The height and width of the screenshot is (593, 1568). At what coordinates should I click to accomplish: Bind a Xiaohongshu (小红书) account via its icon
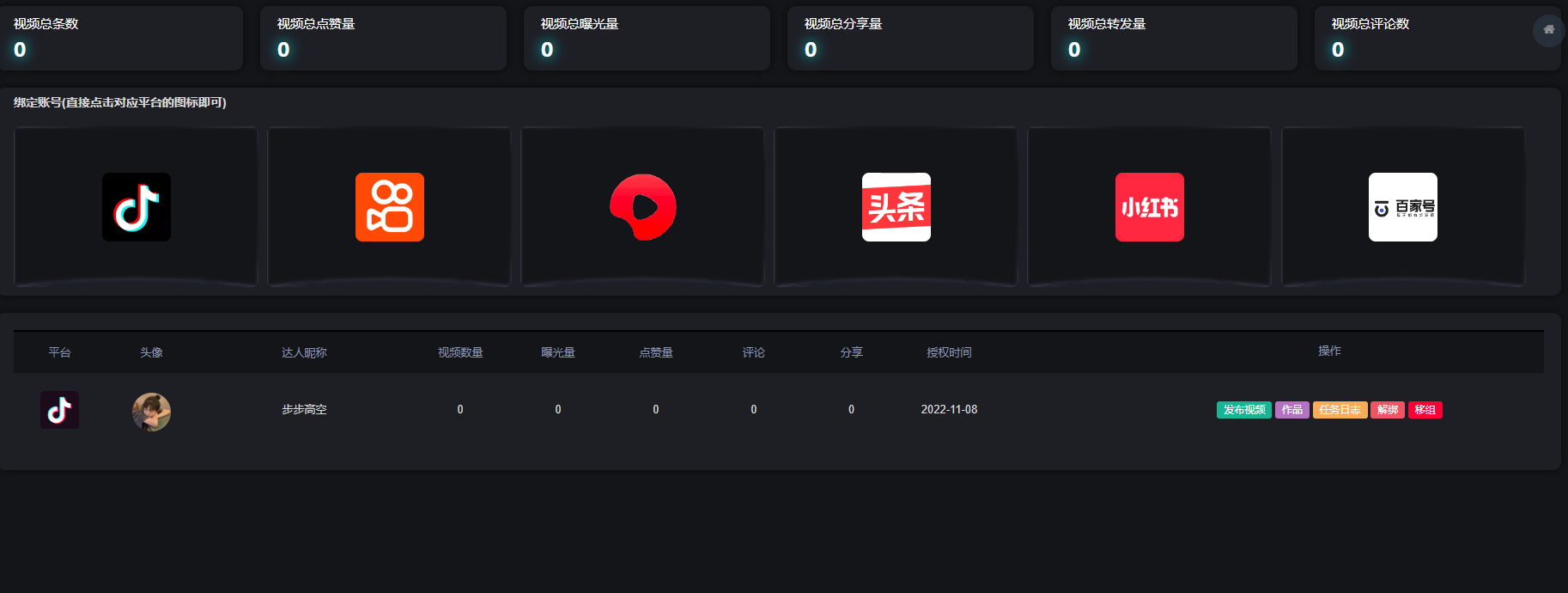pyautogui.click(x=1150, y=207)
